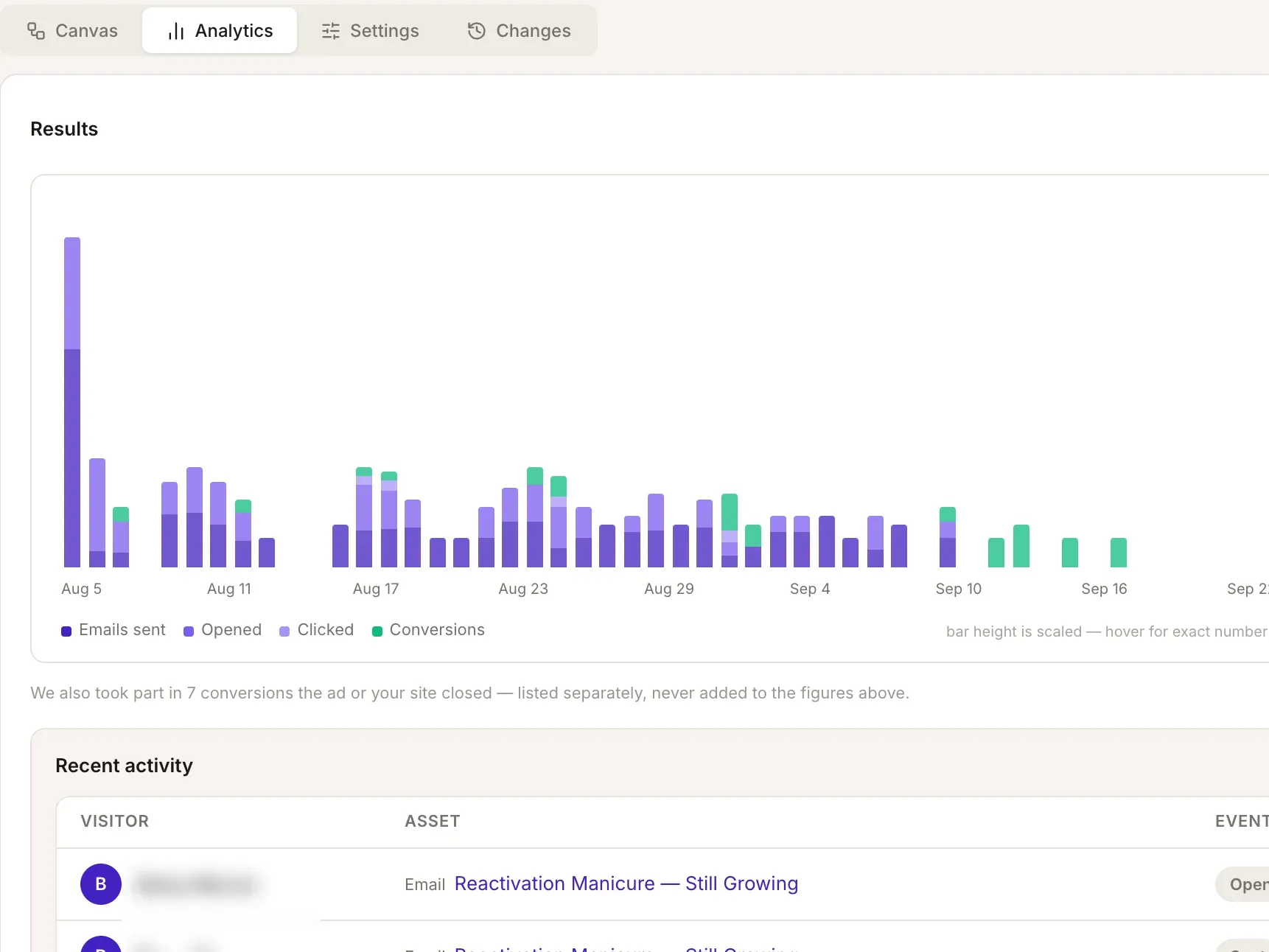The image size is (1269, 952).
Task: Click the Opened legend color swatch
Action: coord(189,631)
